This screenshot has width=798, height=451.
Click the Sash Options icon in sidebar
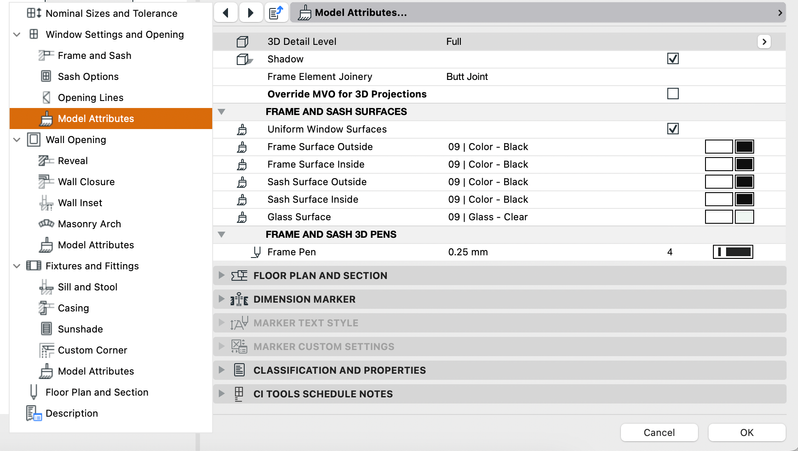click(x=46, y=77)
